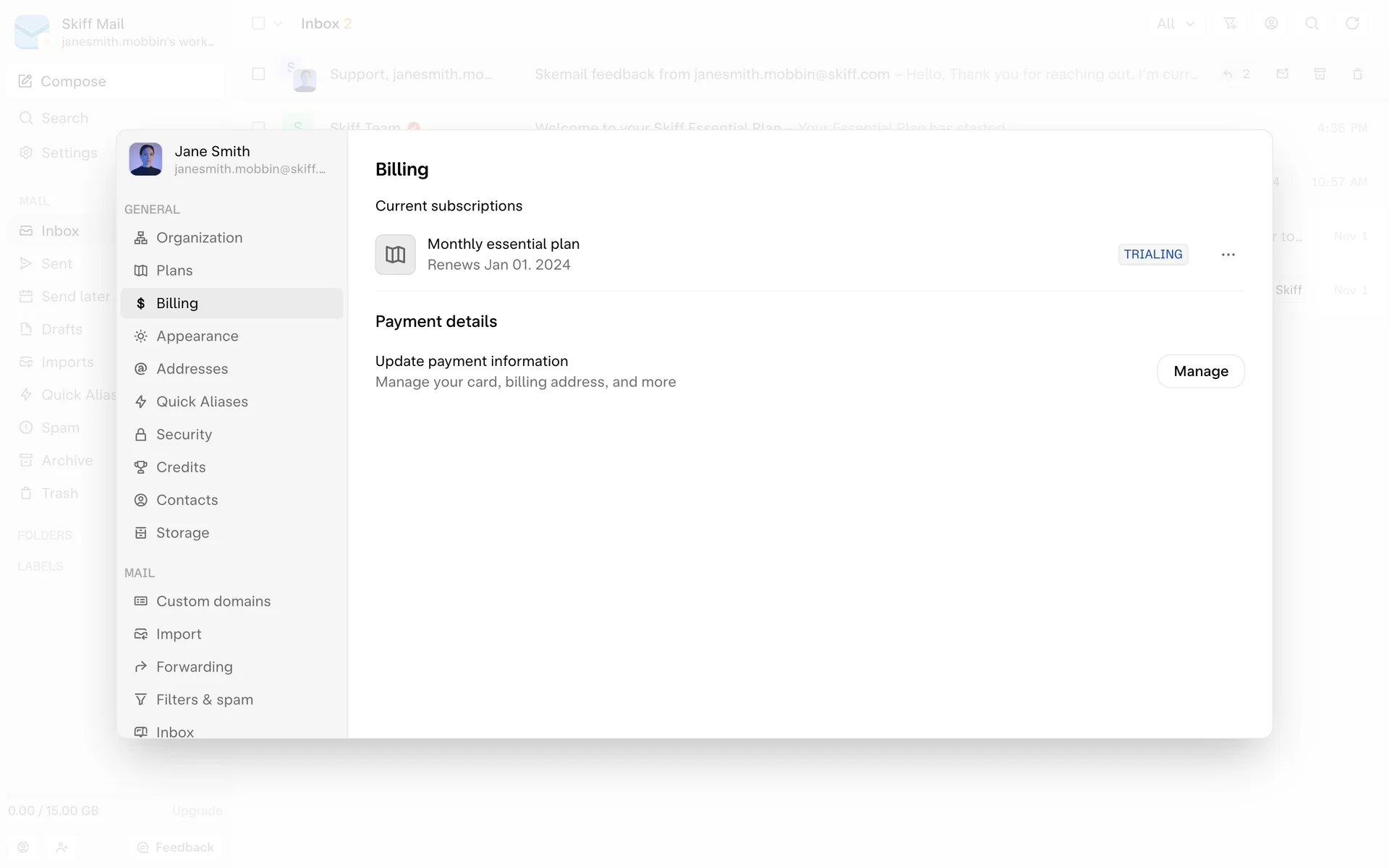This screenshot has height=868, width=1389.
Task: Click Jane Smith's profile avatar
Action: (145, 159)
